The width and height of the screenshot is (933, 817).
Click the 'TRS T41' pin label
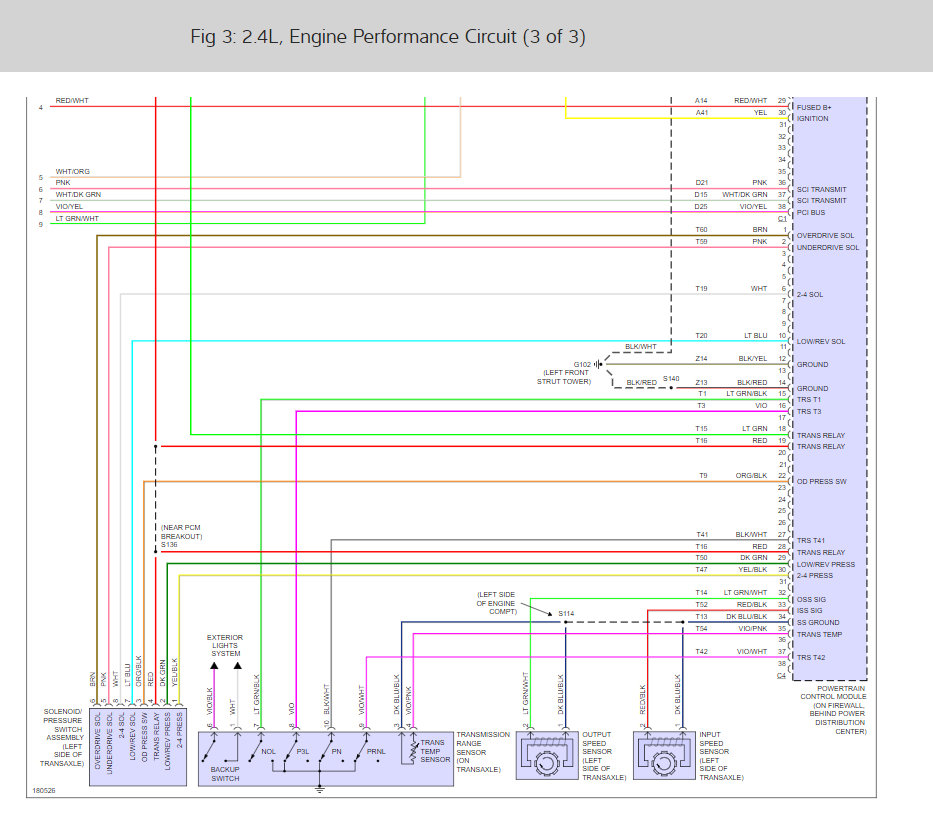click(811, 541)
